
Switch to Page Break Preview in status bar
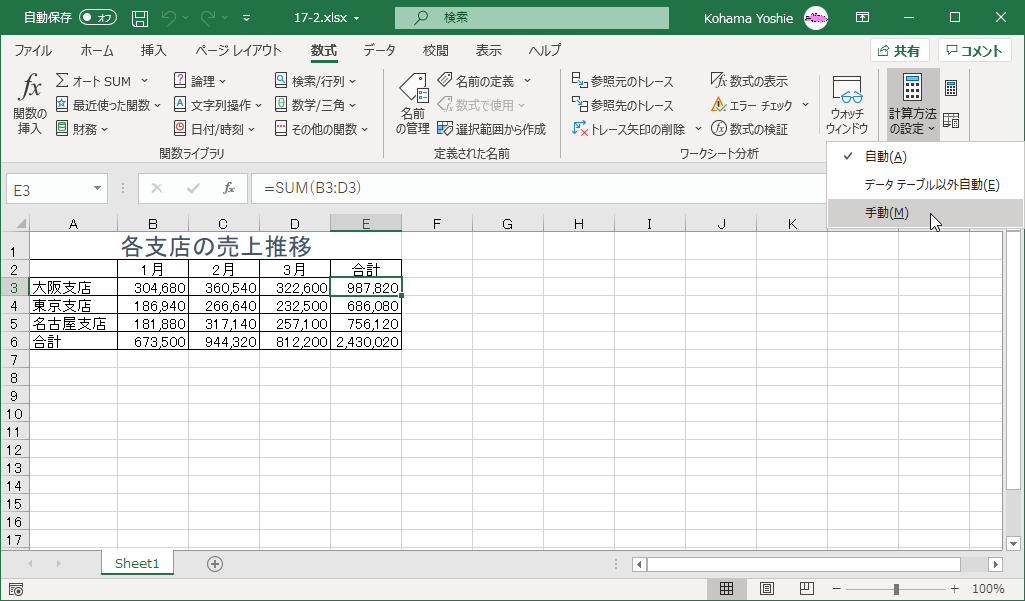(x=807, y=589)
